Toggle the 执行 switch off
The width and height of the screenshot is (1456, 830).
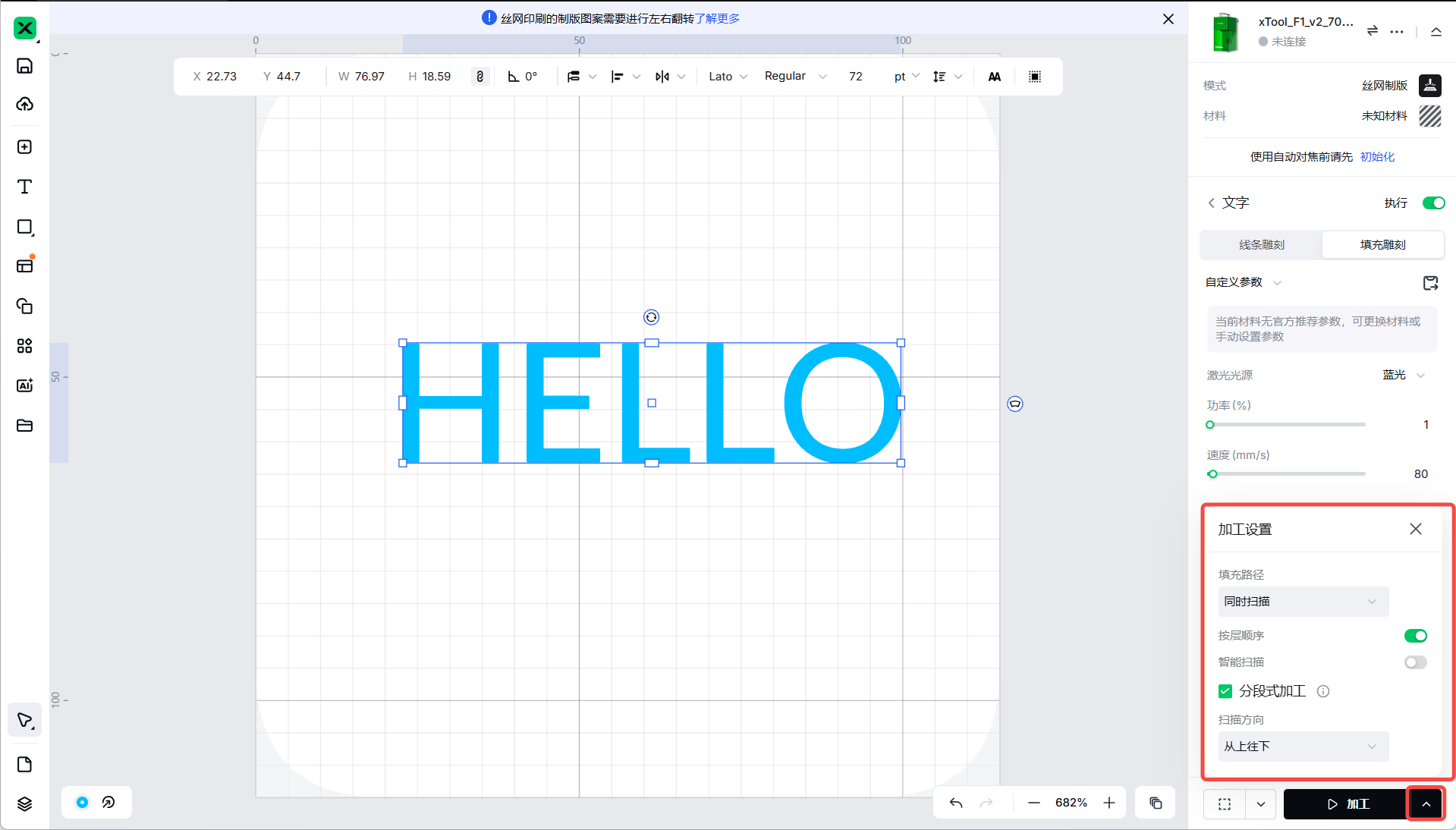click(1433, 203)
